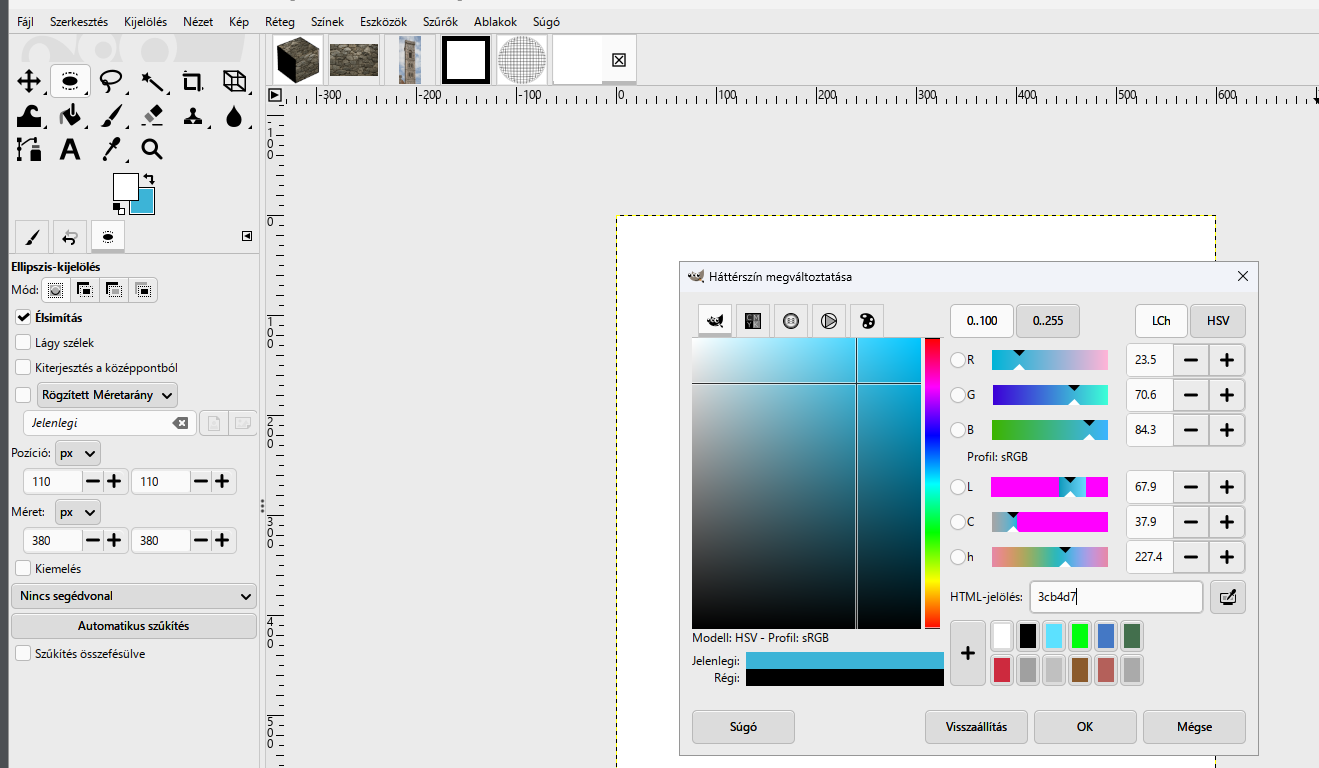Open the Színek menu
1319x768 pixels.
(x=326, y=21)
